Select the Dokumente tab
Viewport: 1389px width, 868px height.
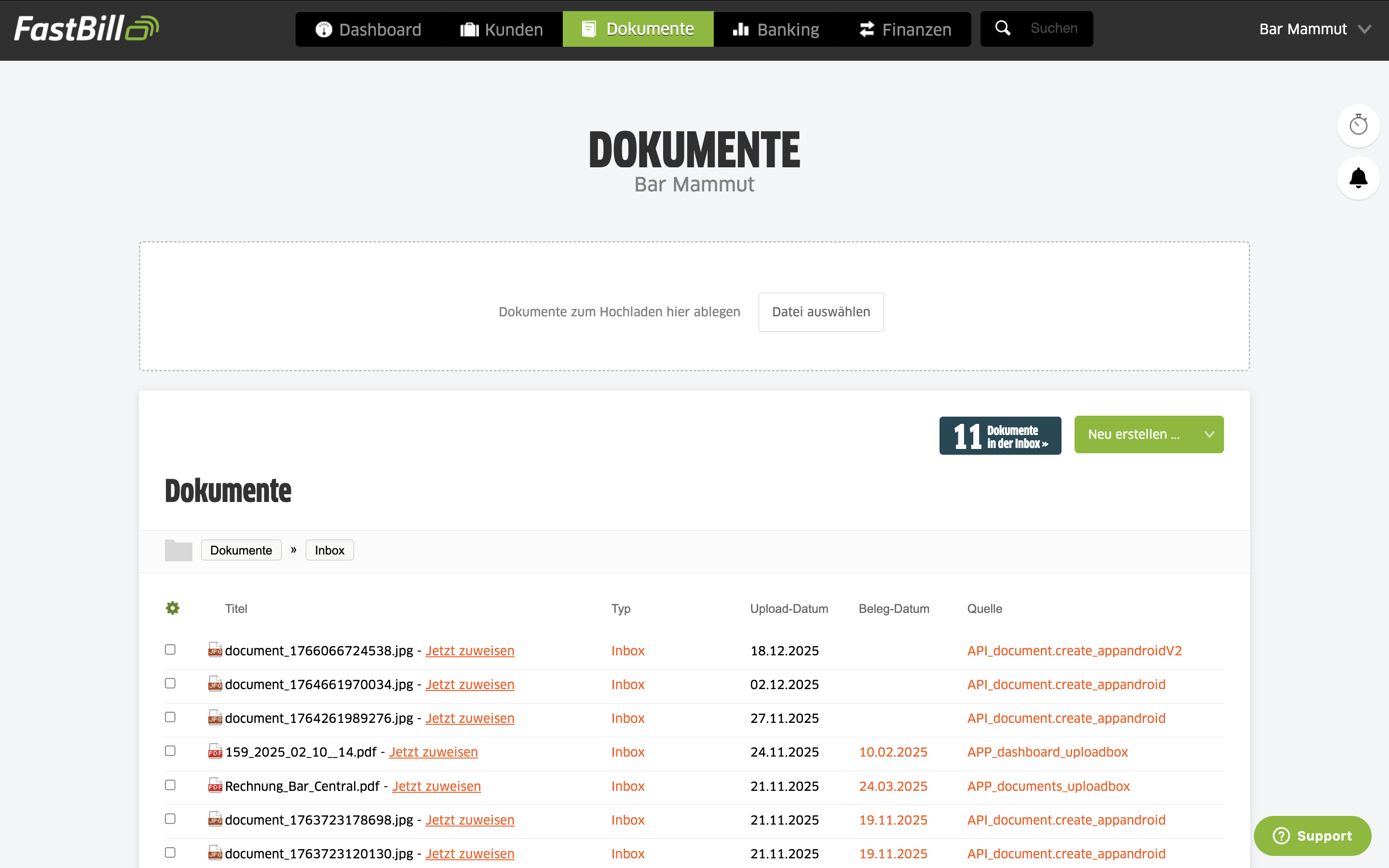[x=638, y=29]
